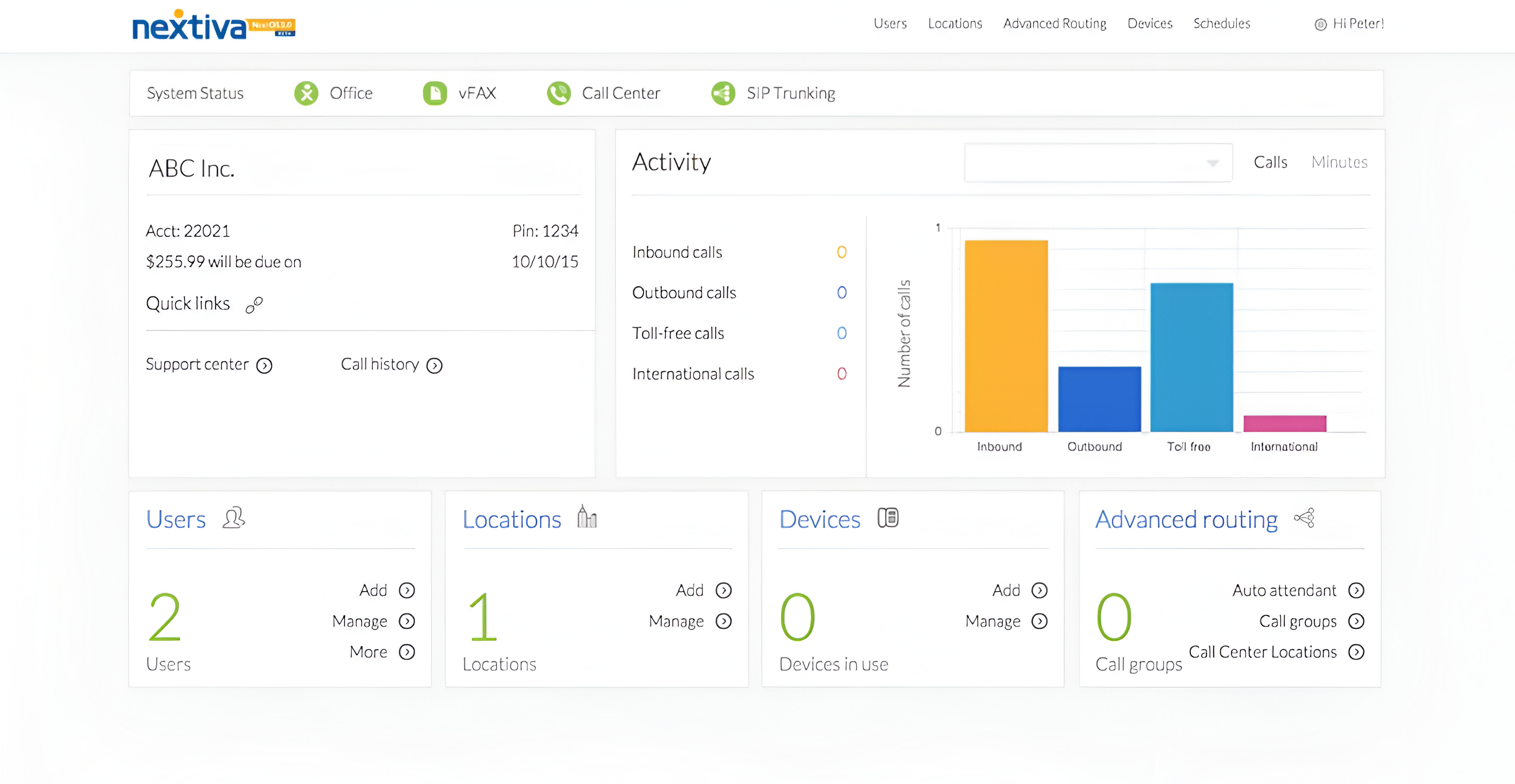The width and height of the screenshot is (1515, 784).
Task: Click the orange Inbound chart bar
Action: tap(1006, 335)
